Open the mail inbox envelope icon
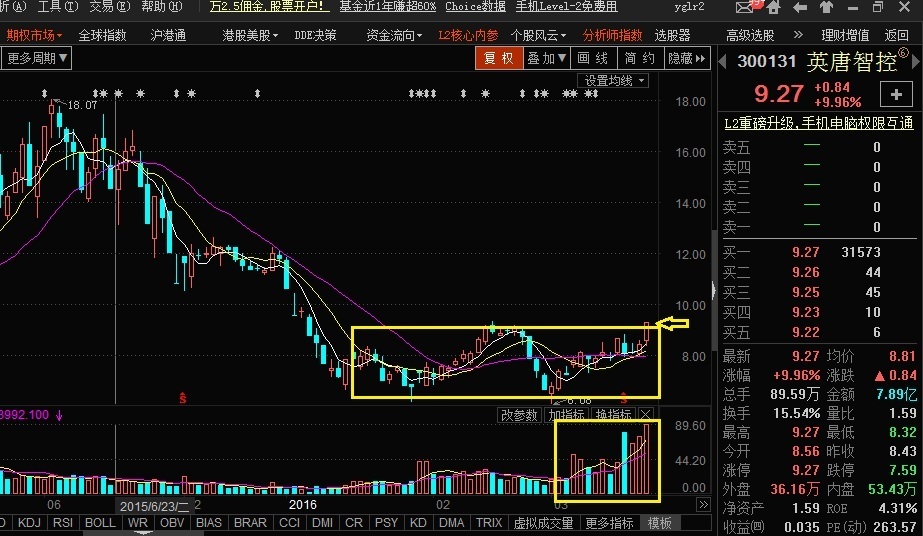 (745, 8)
